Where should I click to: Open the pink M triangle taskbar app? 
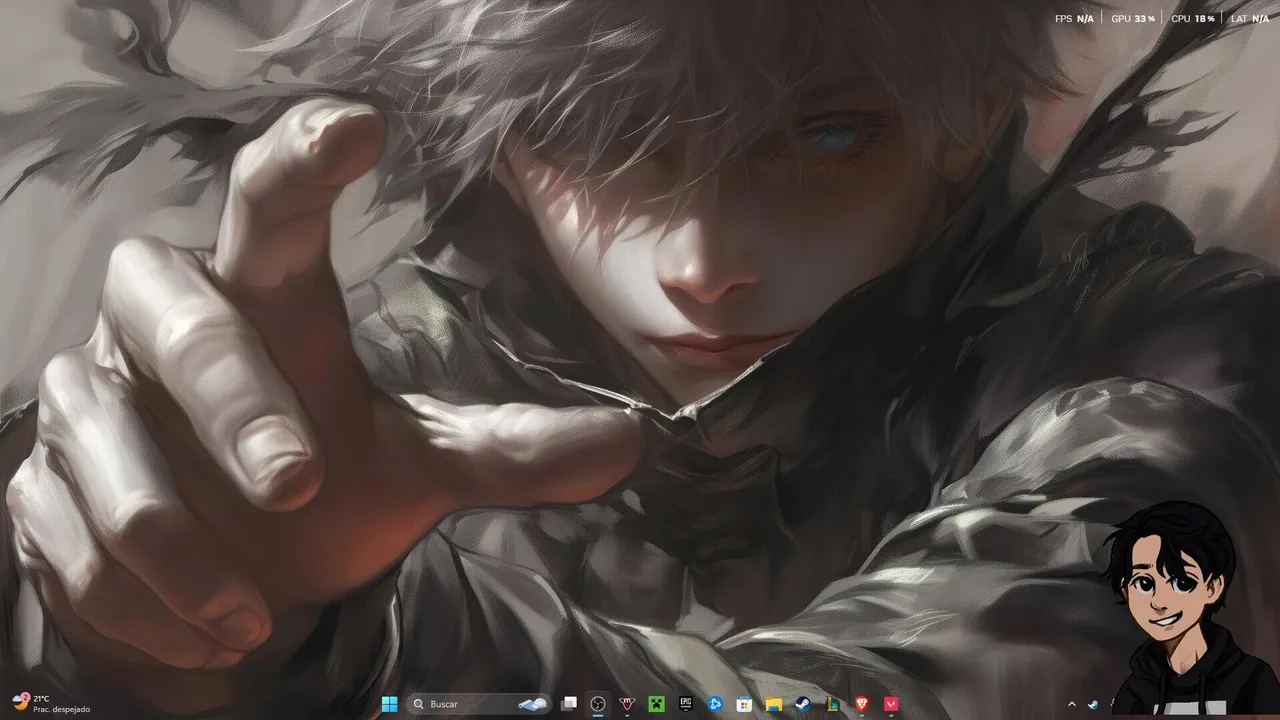click(x=627, y=704)
